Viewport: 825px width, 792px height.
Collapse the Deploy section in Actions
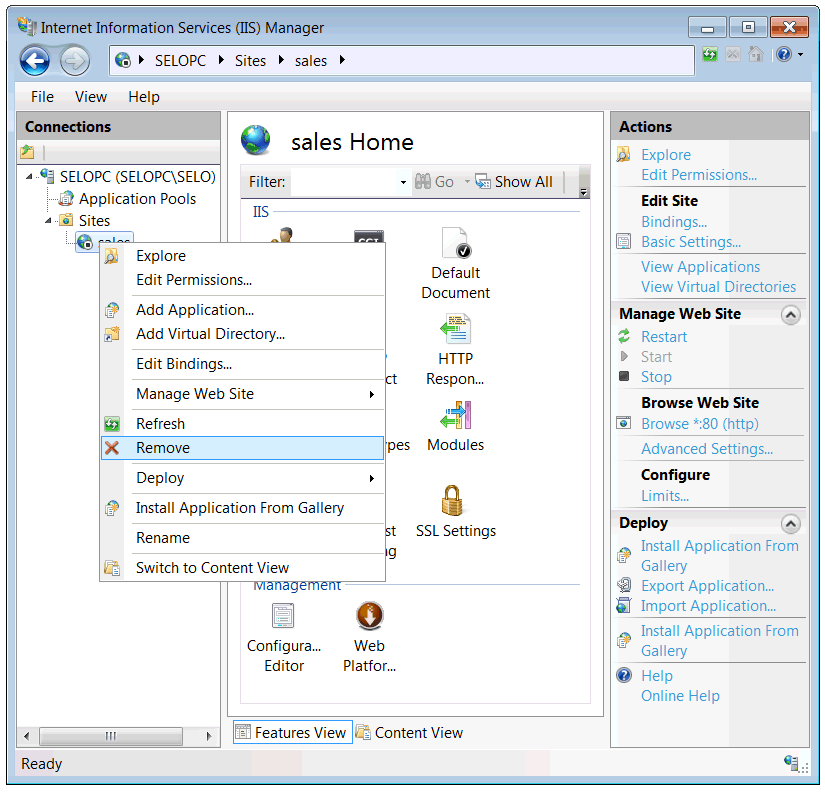coord(791,524)
